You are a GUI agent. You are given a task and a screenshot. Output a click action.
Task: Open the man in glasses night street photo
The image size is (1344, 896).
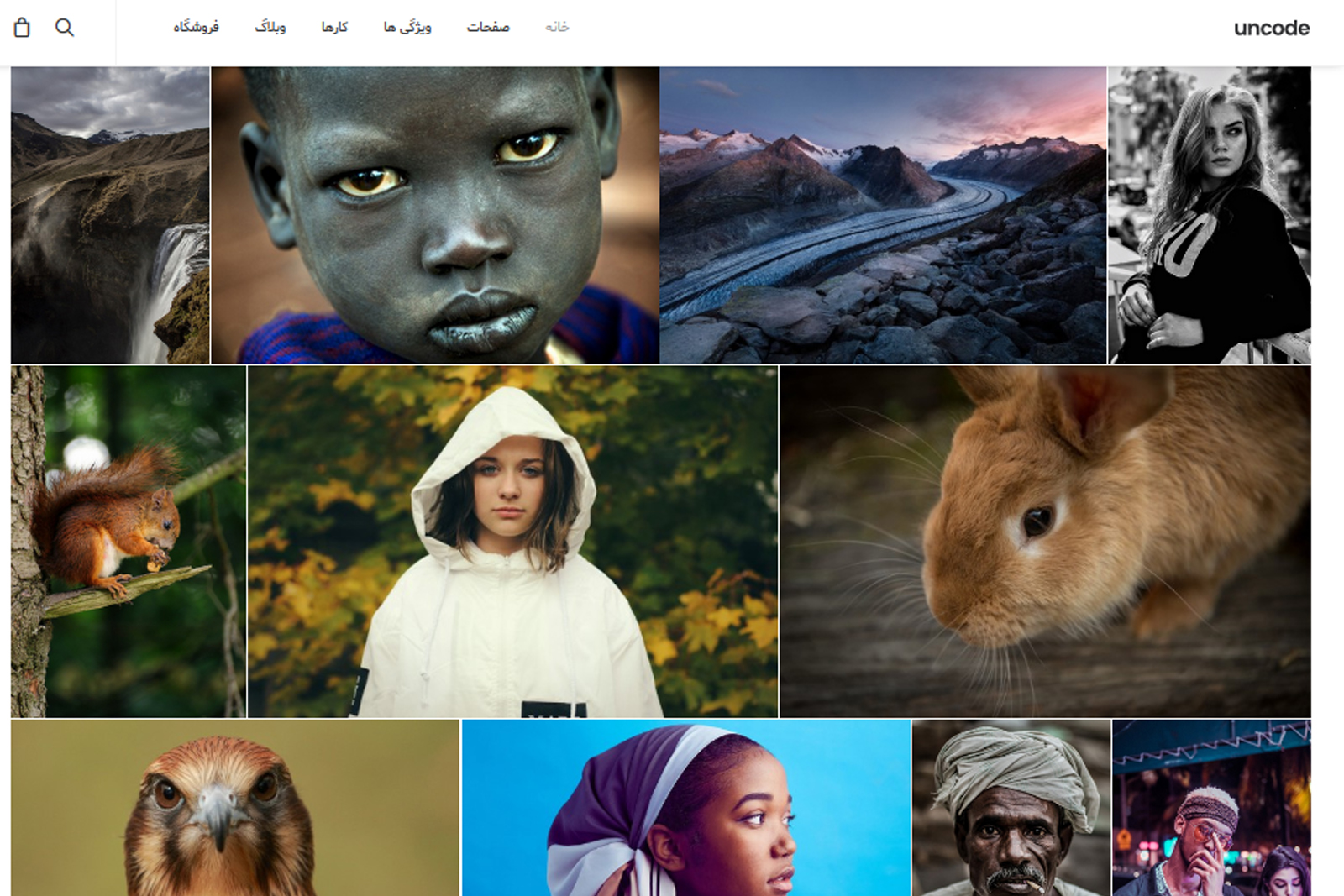tap(1211, 808)
